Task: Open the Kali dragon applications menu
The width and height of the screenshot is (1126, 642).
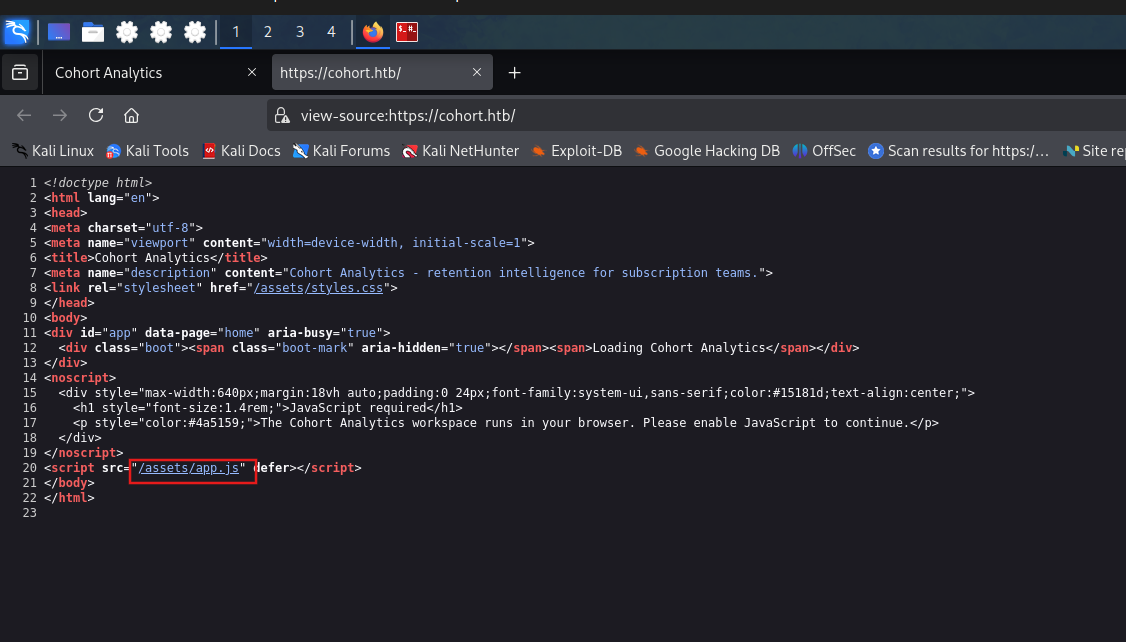Action: click(x=17, y=32)
